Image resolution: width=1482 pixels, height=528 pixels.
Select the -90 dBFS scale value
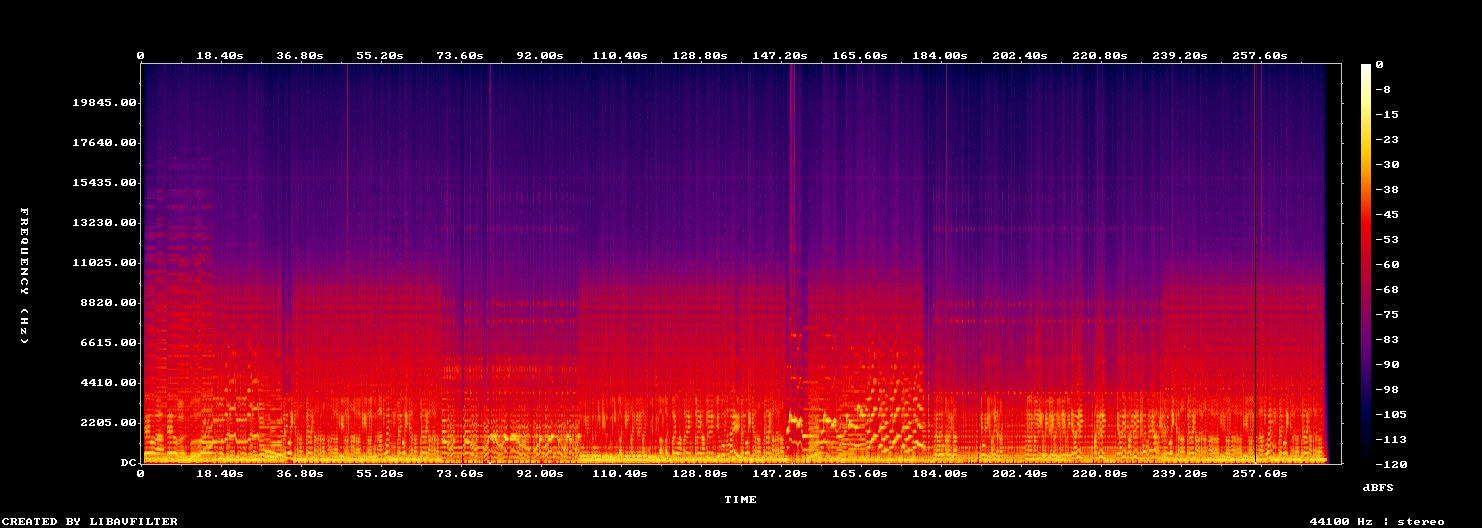click(x=1386, y=364)
